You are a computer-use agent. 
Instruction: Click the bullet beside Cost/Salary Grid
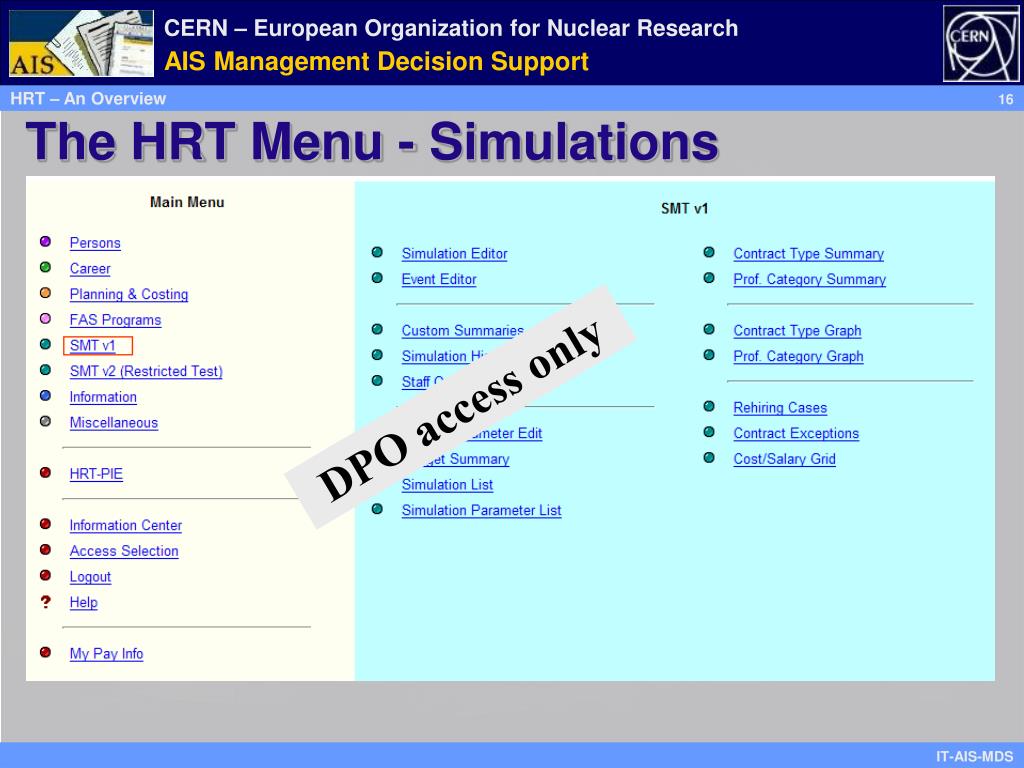coord(709,458)
